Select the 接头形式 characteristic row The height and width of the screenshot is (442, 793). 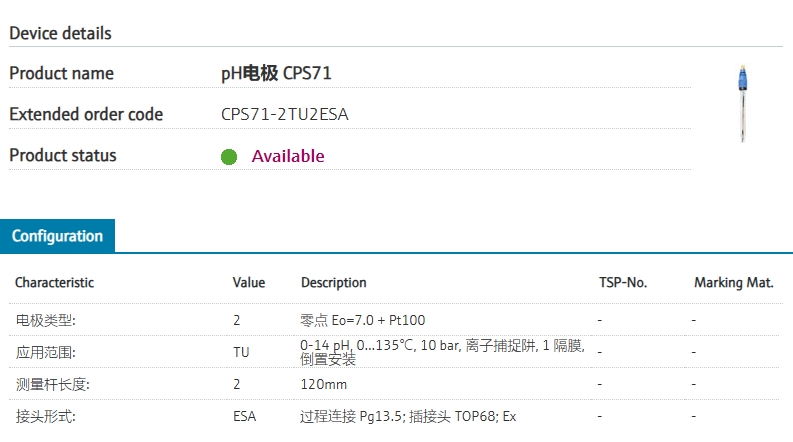[46, 416]
